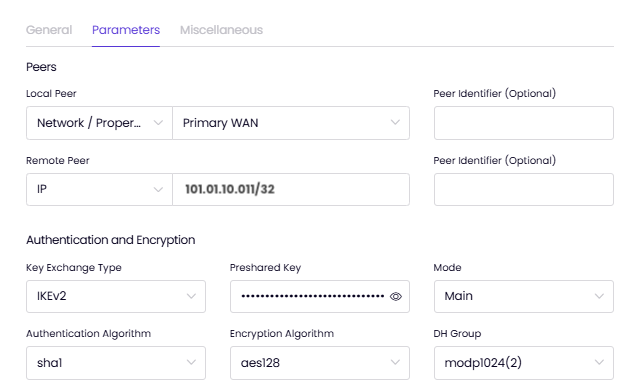Click inside the Preshared Key field
Image resolution: width=637 pixels, height=392 pixels.
pyautogui.click(x=312, y=296)
